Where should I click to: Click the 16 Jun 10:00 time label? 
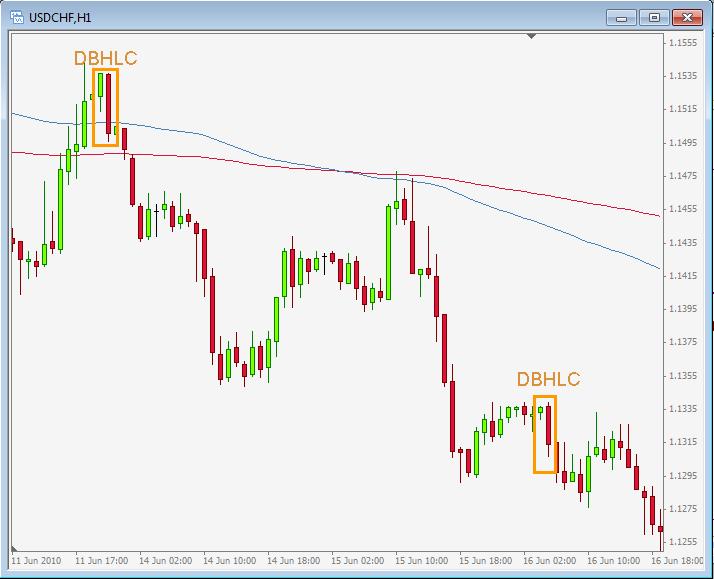tap(613, 560)
